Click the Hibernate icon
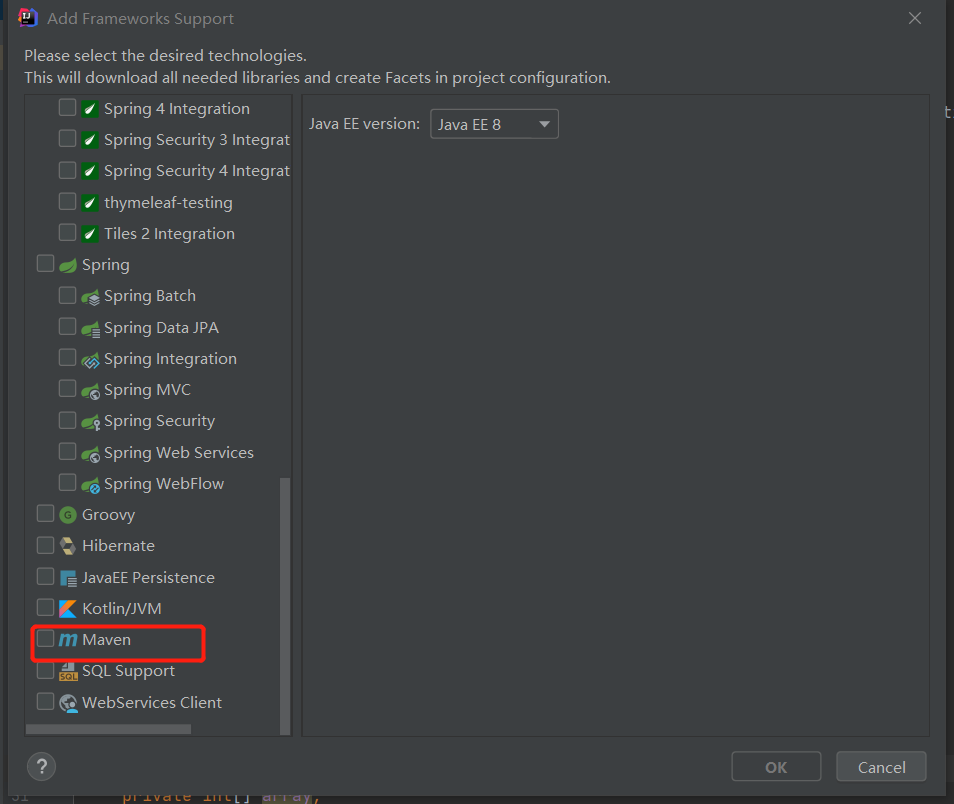Viewport: 954px width, 804px height. (68, 546)
